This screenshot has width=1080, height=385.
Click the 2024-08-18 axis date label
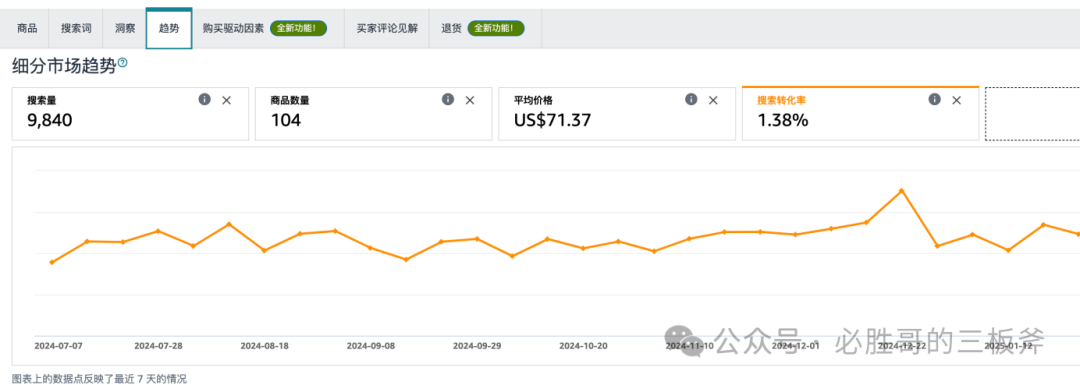(264, 346)
